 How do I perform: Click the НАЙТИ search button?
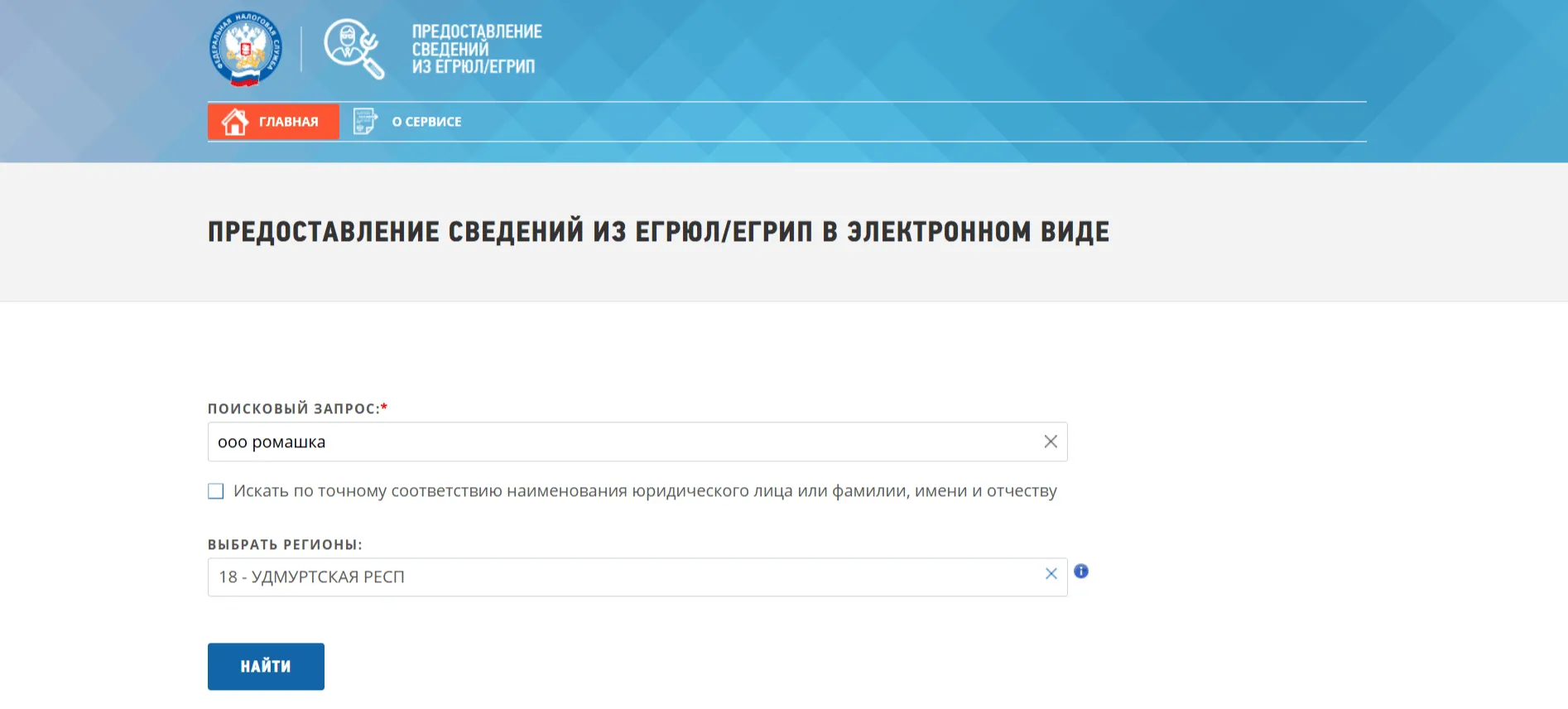[x=266, y=667]
